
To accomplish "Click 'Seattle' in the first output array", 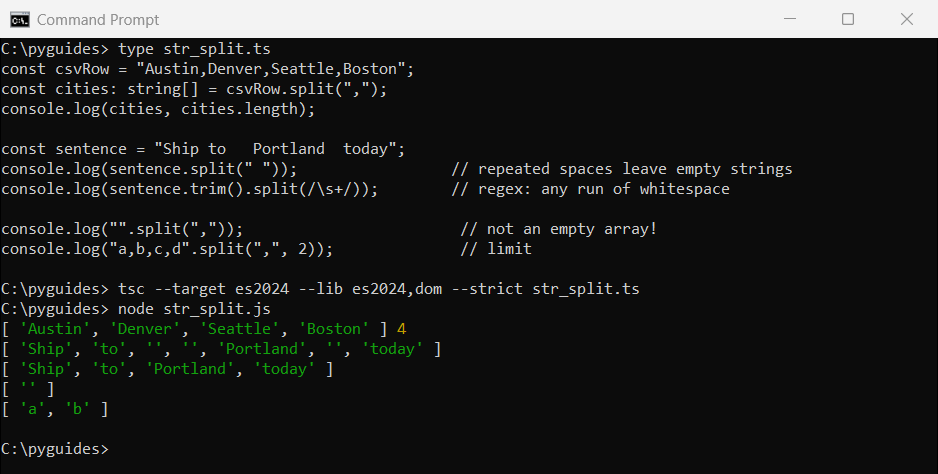I will coord(239,329).
